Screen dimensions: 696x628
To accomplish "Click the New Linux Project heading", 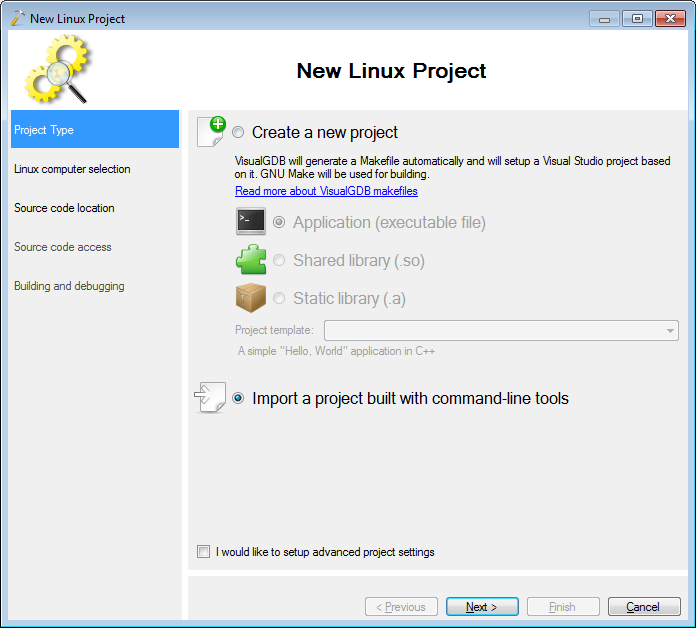I will coord(392,71).
